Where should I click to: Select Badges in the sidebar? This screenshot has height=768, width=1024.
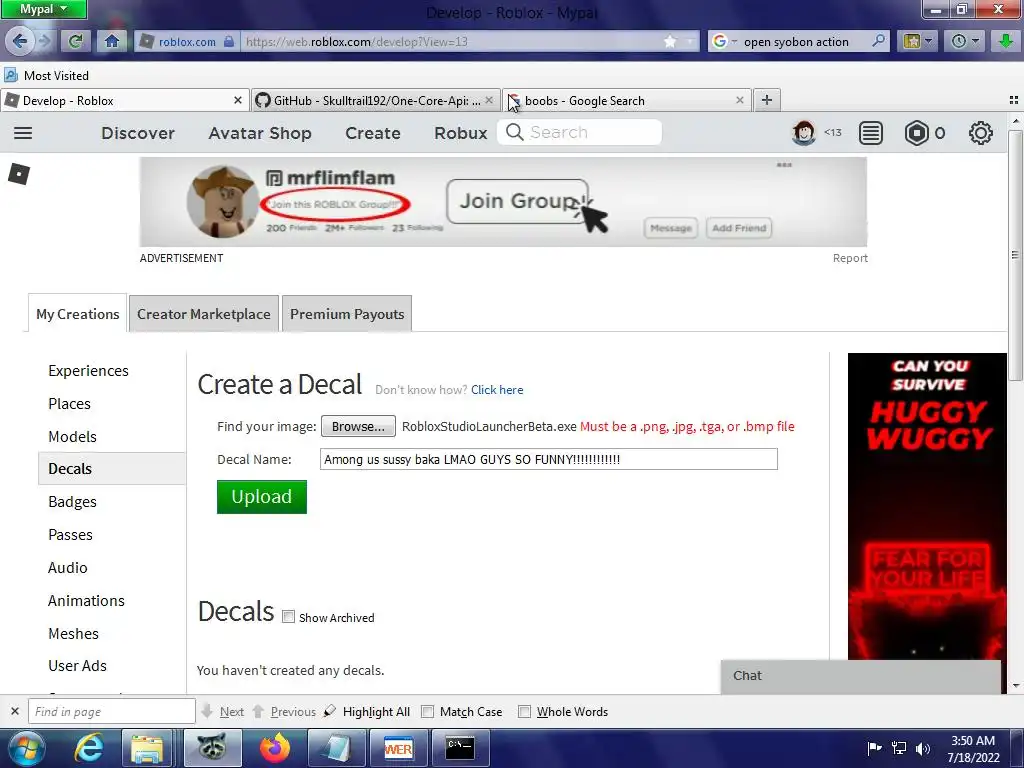tap(72, 502)
